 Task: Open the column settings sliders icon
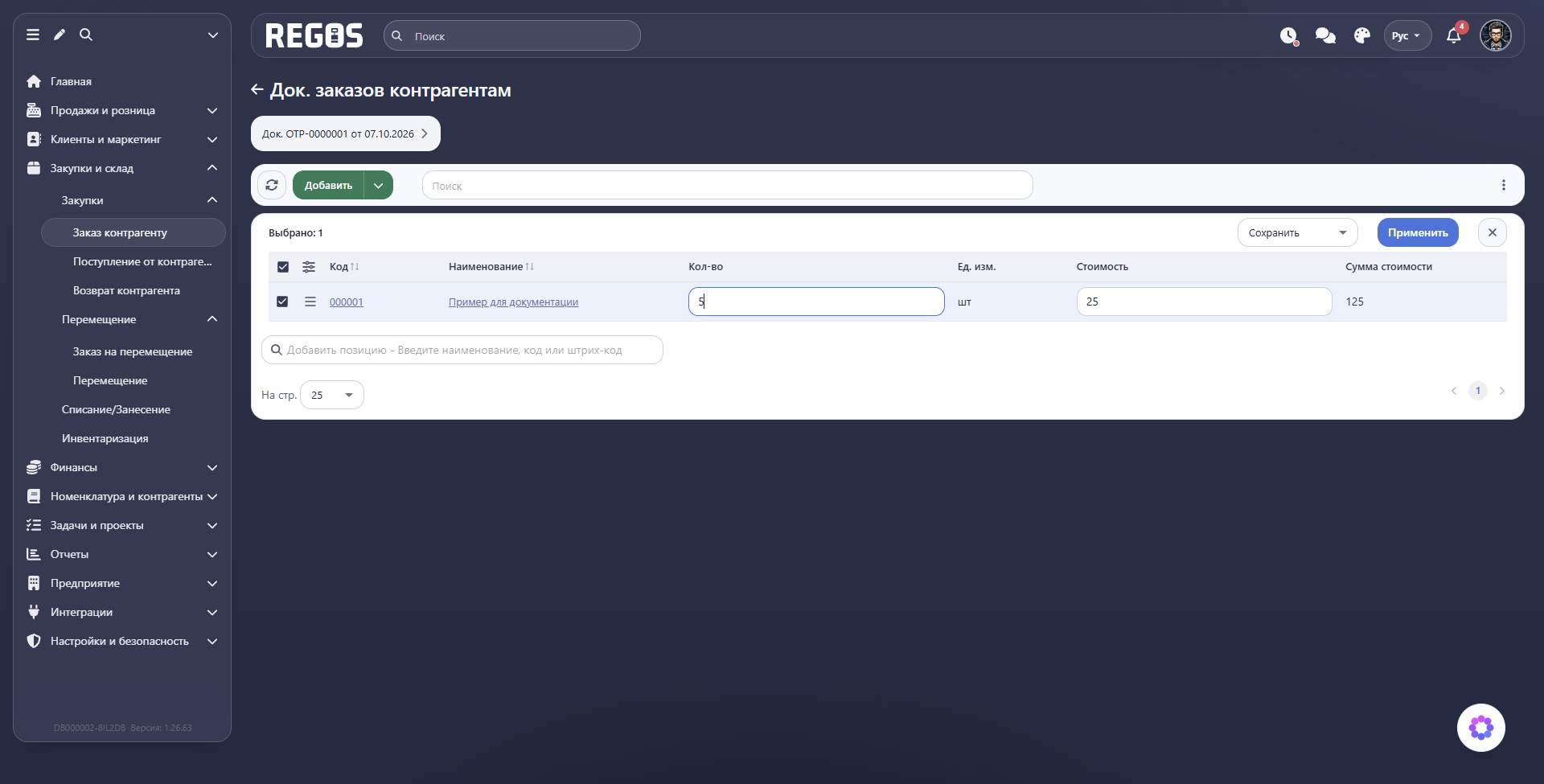click(309, 267)
